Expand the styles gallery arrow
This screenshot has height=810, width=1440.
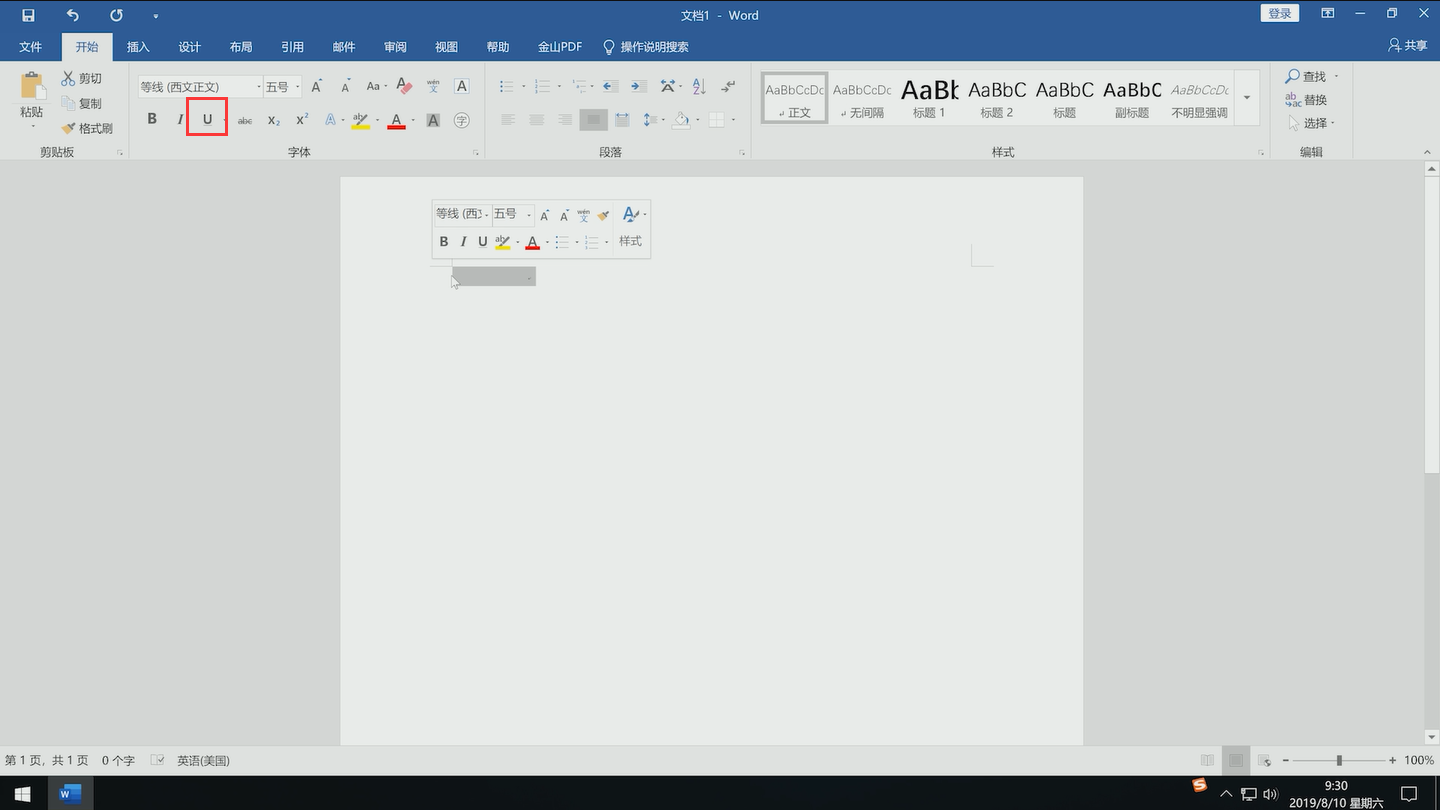1247,98
